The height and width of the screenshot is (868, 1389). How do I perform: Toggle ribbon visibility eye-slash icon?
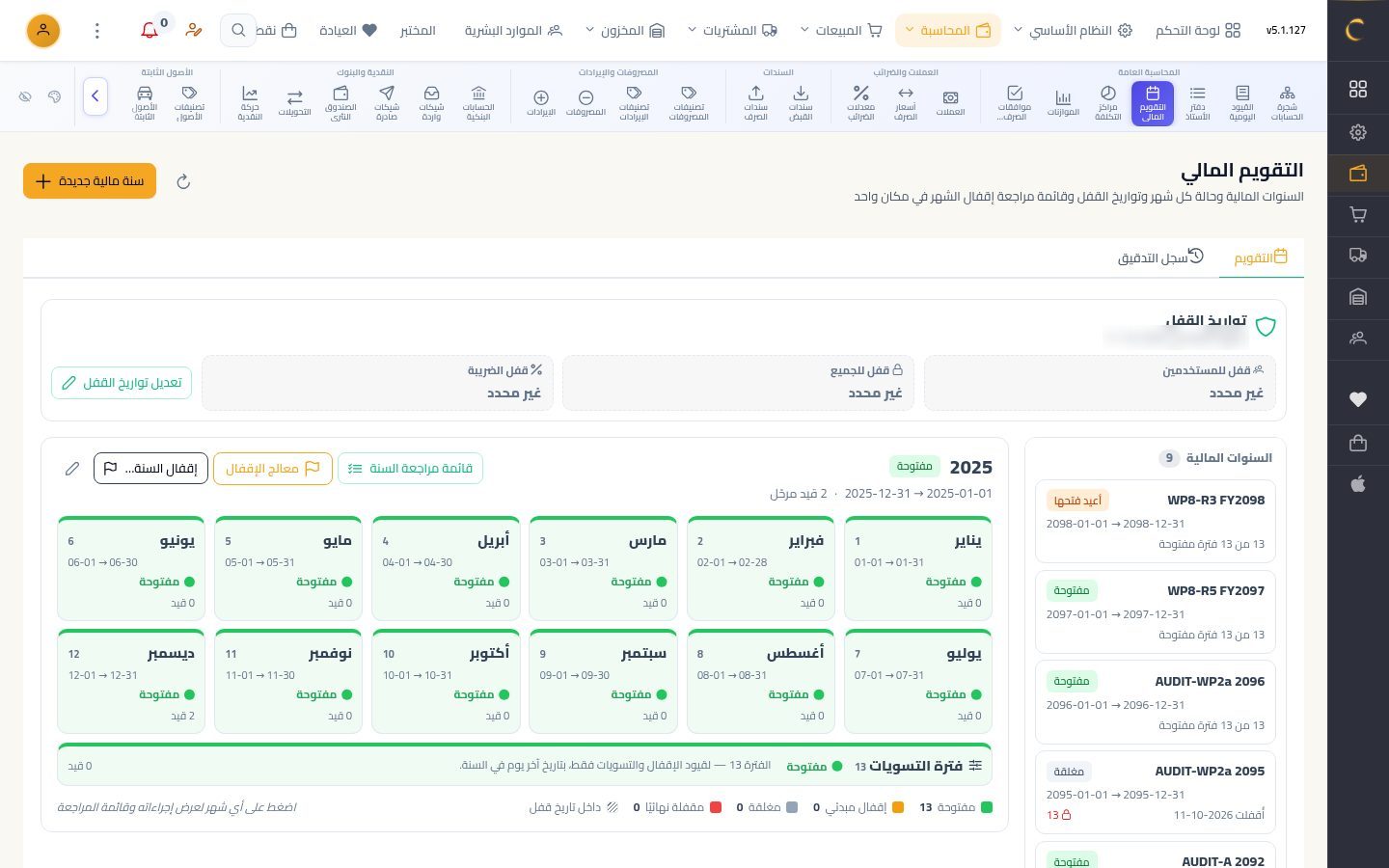coord(25,96)
